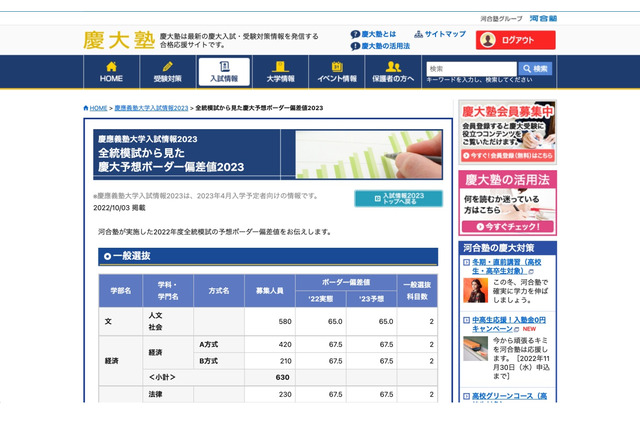The image size is (640, 426).
Task: Click the 2022/10/03 掲載 date text
Action: [x=119, y=208]
